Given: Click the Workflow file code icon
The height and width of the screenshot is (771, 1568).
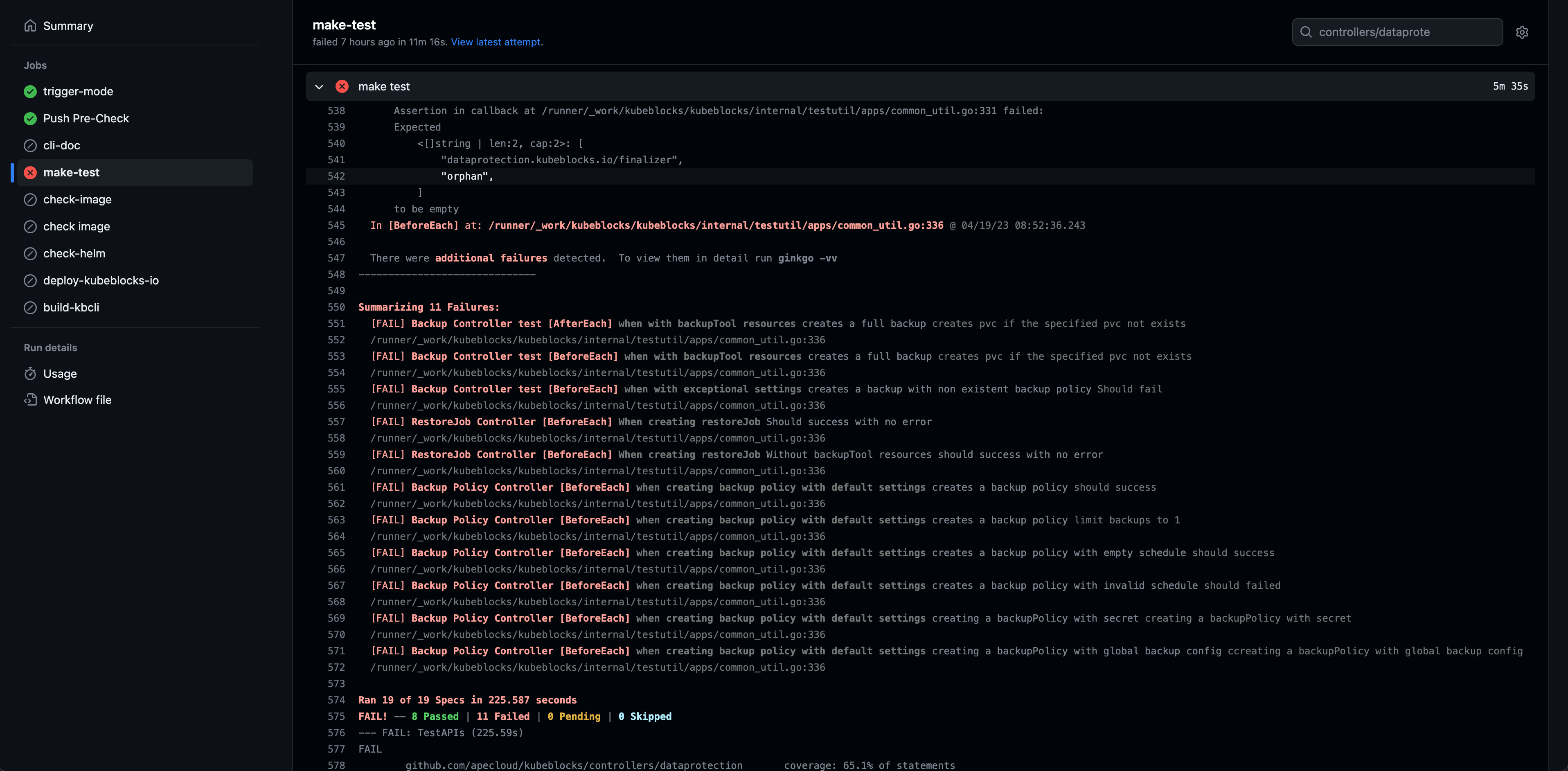Looking at the screenshot, I should 30,399.
